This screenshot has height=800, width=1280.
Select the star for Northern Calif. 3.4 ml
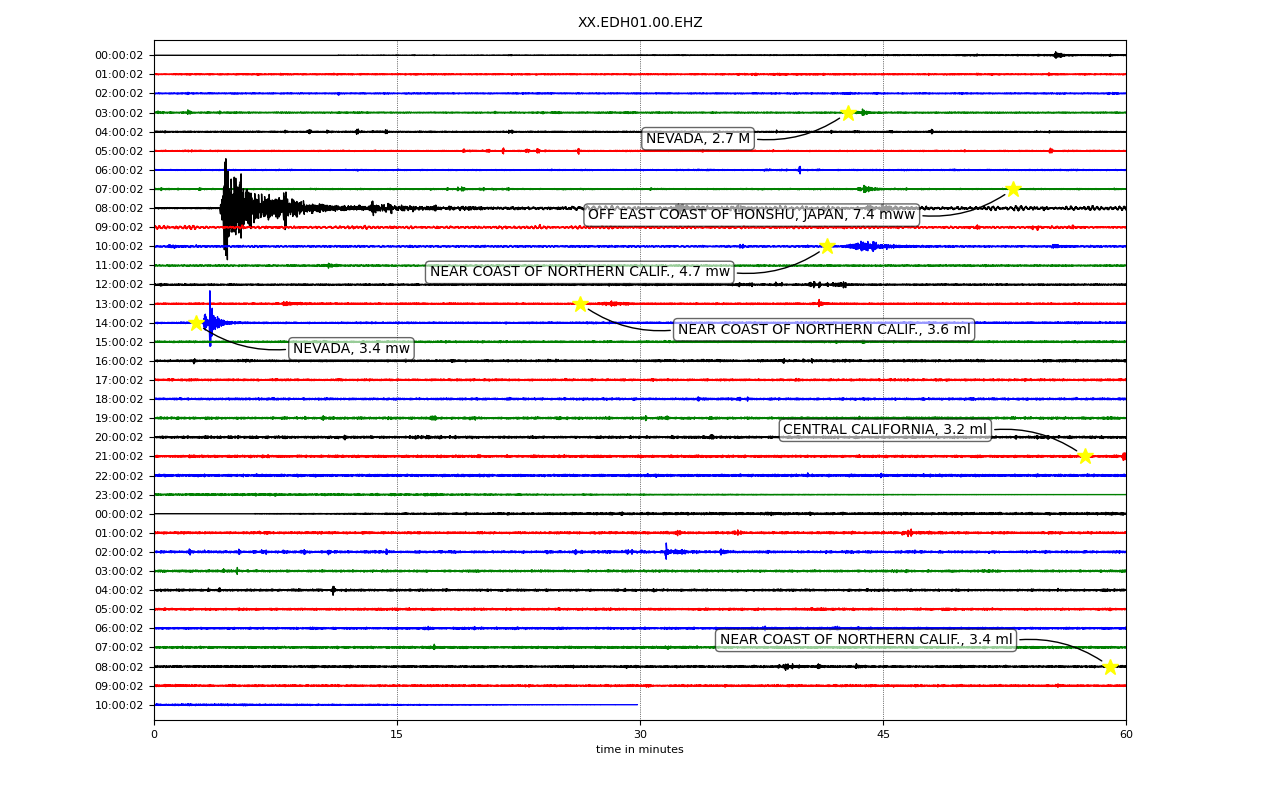point(1110,667)
